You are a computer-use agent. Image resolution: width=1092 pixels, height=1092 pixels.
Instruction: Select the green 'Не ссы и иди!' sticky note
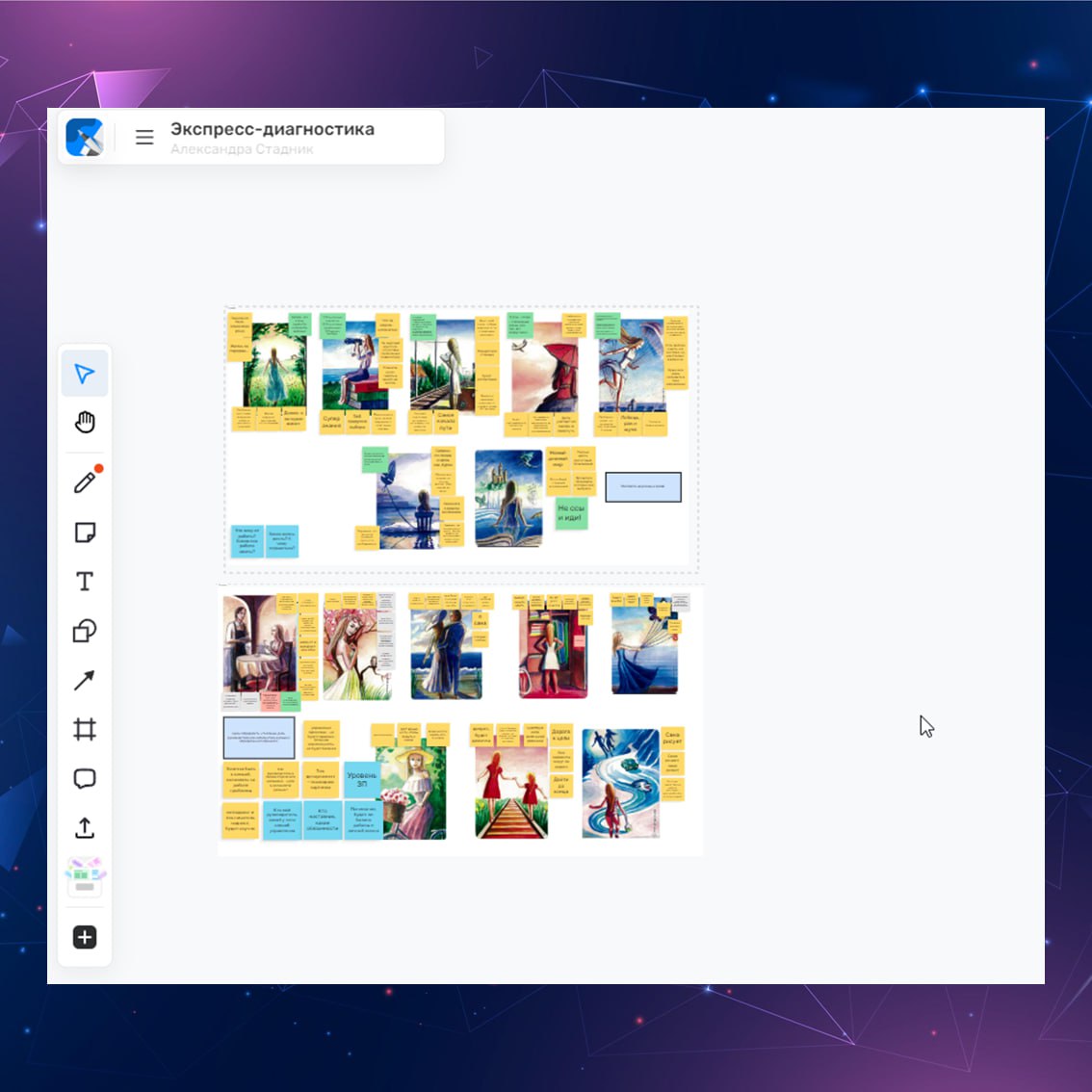571,512
